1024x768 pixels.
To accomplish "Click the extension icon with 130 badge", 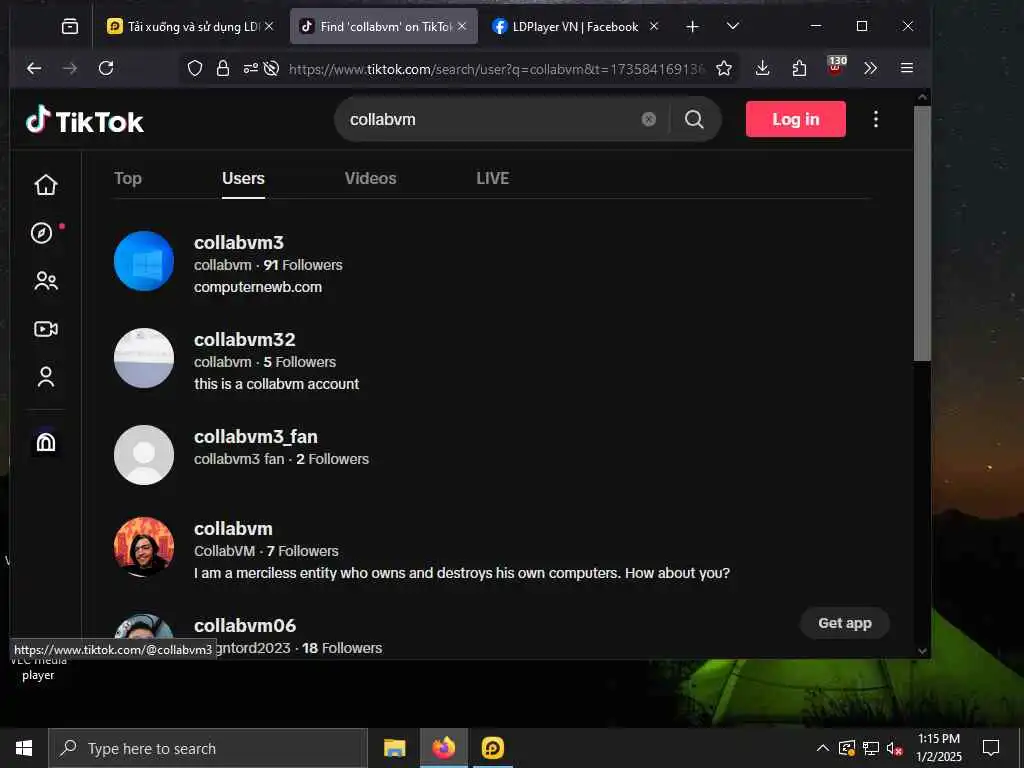I will pos(836,65).
